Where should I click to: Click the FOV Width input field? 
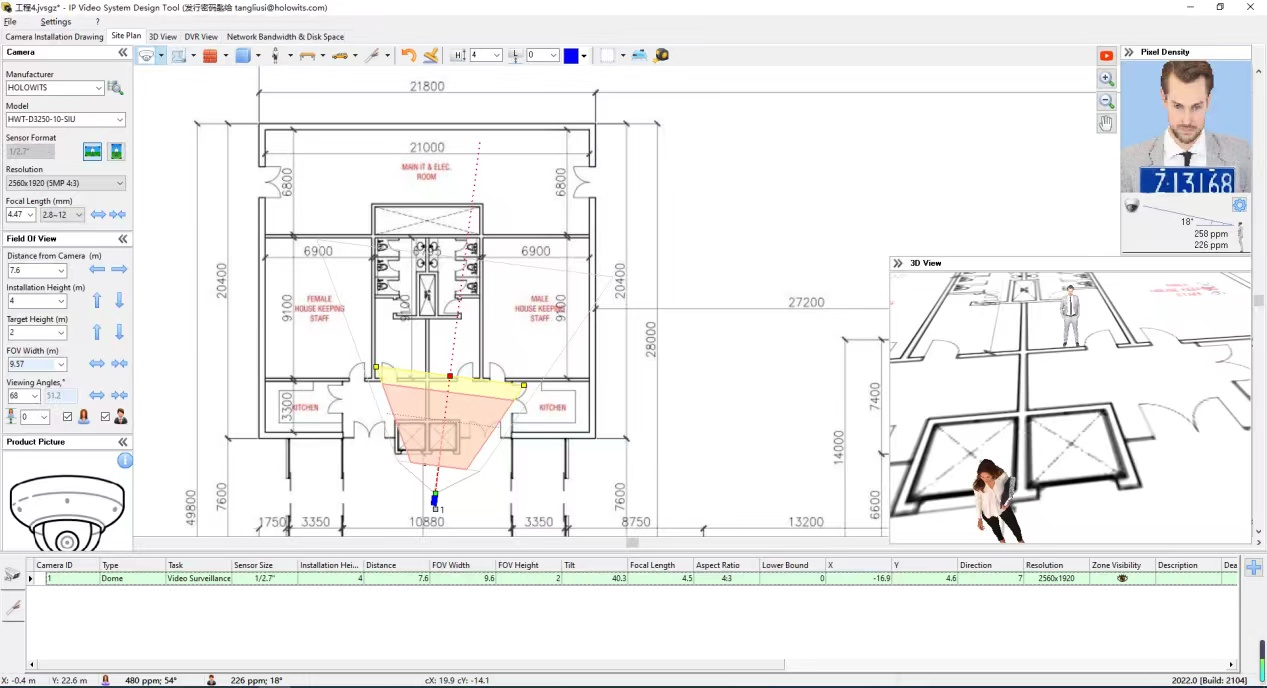pos(31,364)
